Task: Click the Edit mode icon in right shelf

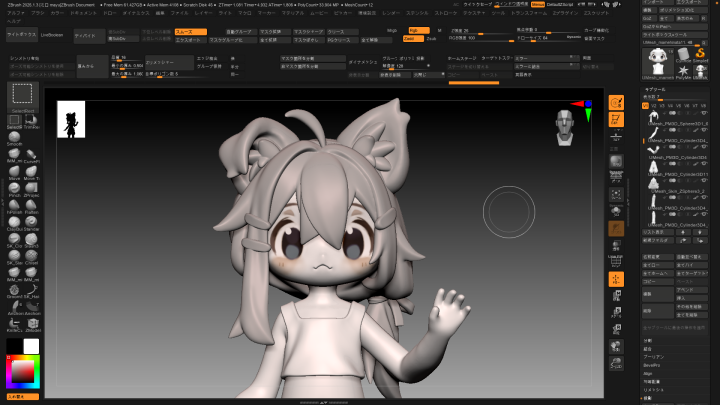Action: click(616, 102)
